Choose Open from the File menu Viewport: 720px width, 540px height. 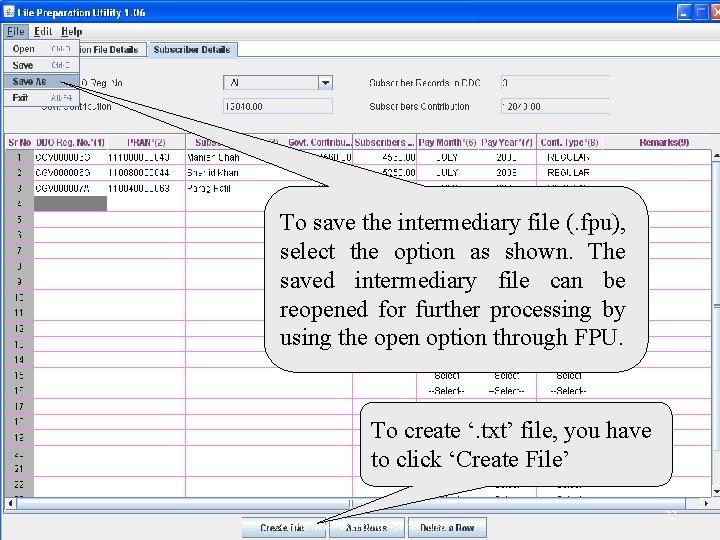pyautogui.click(x=41, y=49)
